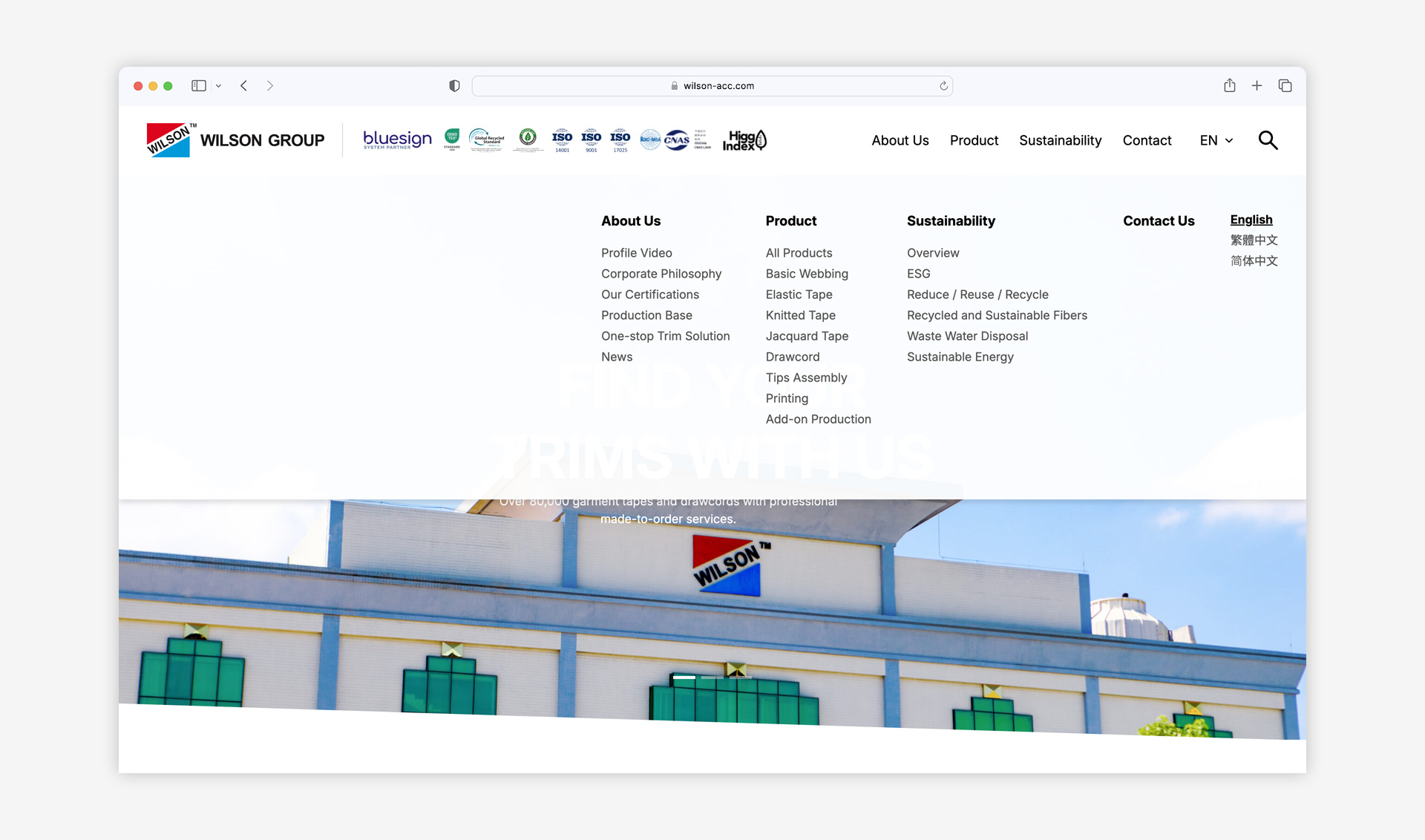Click the bluesign System Partner logo

tap(397, 140)
